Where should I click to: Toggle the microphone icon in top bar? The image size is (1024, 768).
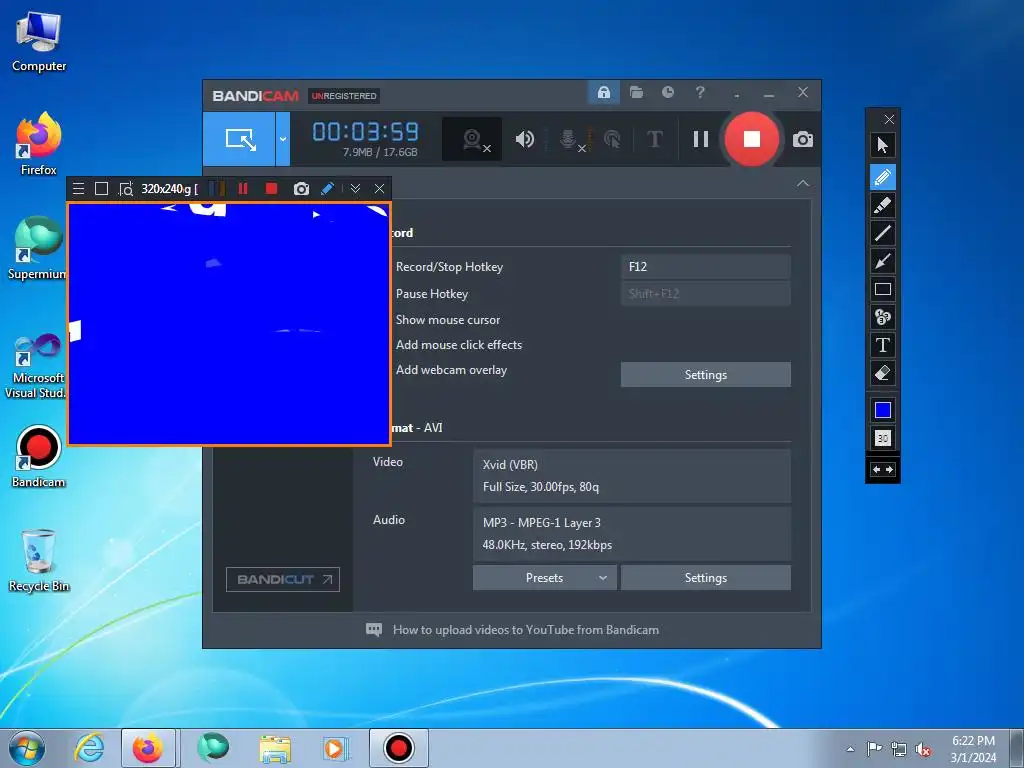[x=569, y=139]
